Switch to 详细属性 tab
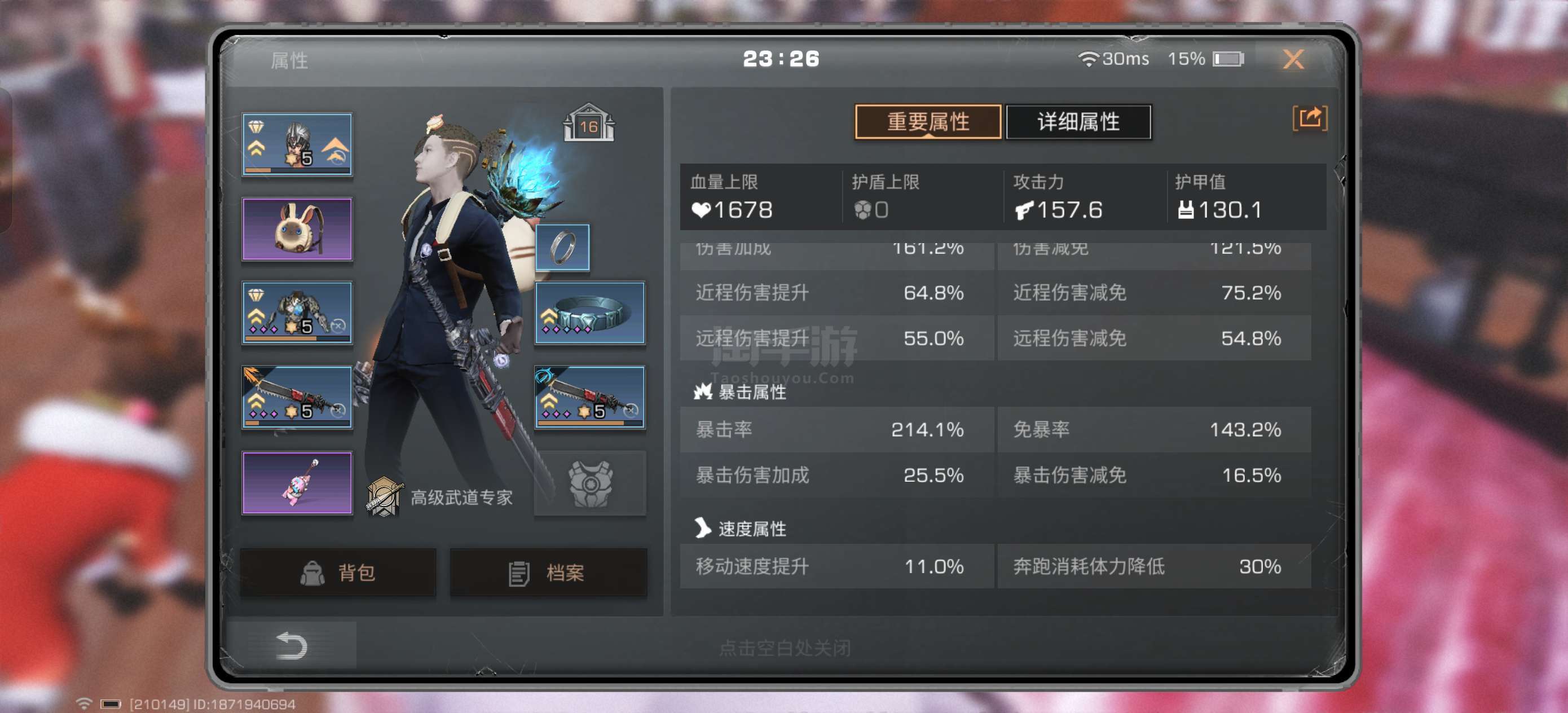 pos(1078,122)
